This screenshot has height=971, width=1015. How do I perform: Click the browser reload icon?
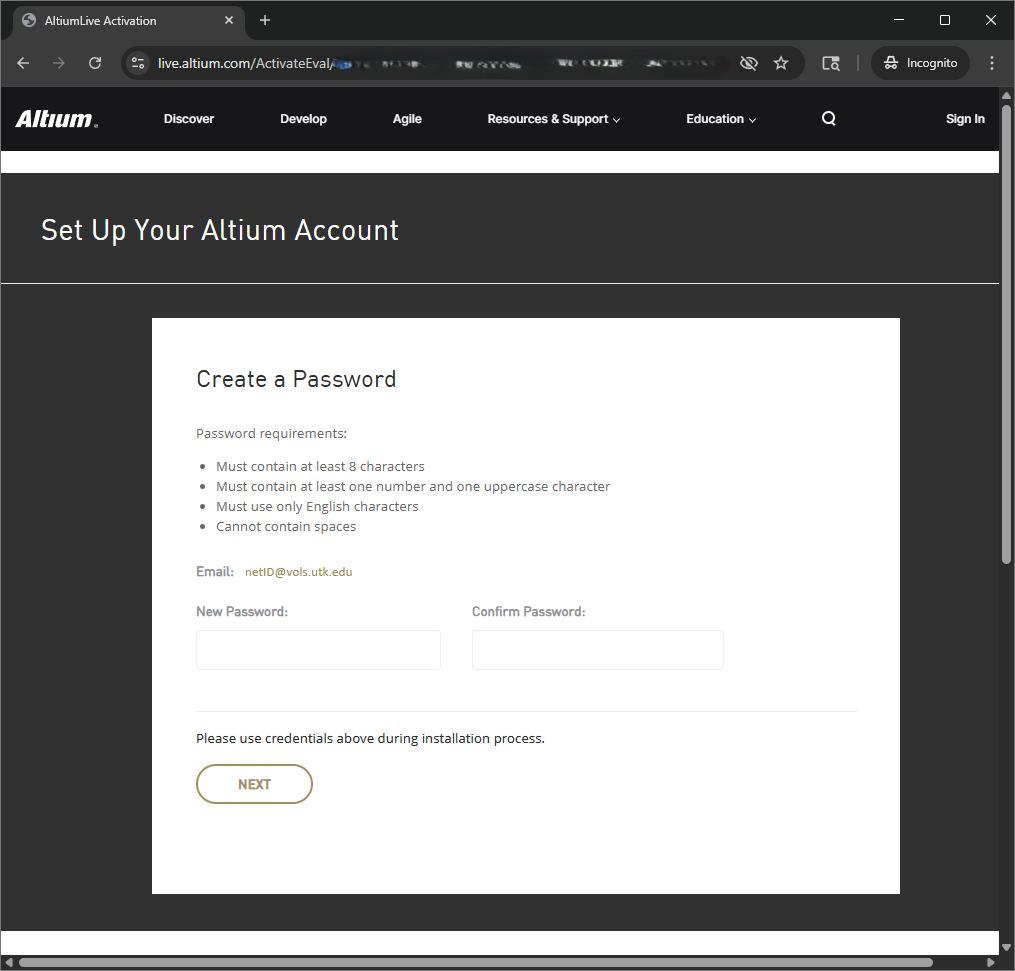point(95,63)
